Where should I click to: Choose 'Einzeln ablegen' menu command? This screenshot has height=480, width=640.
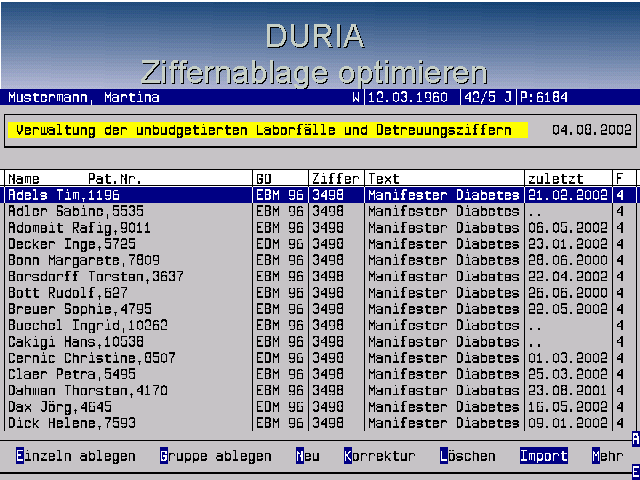pyautogui.click(x=76, y=456)
